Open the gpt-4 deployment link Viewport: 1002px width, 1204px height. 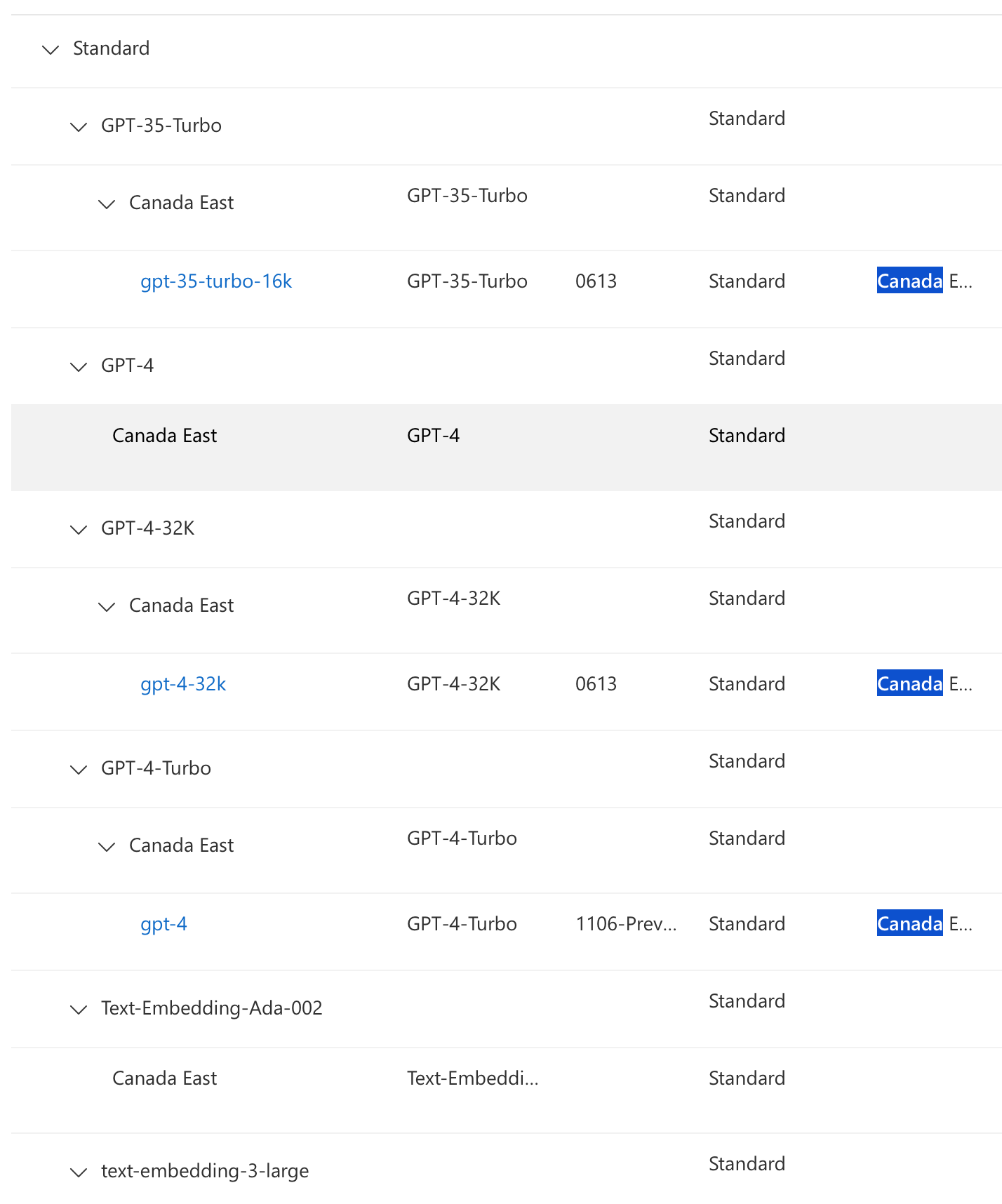point(163,924)
